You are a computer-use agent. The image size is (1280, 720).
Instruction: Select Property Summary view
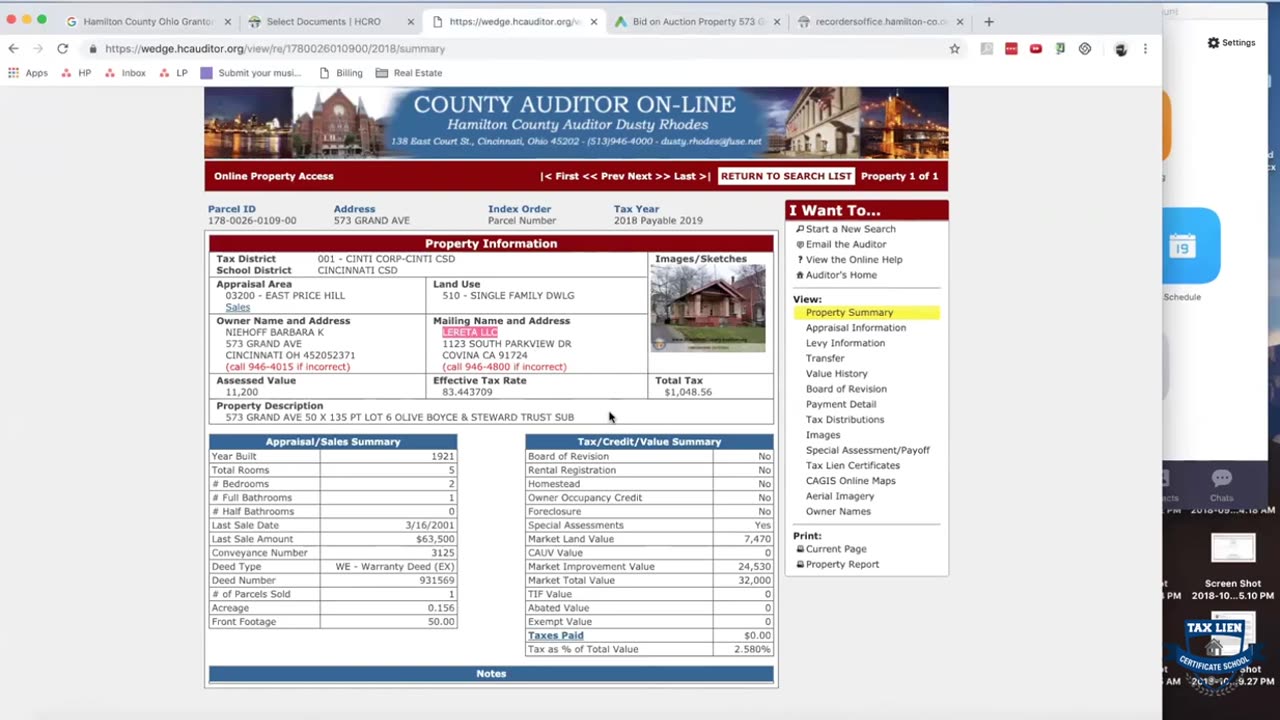coord(849,313)
